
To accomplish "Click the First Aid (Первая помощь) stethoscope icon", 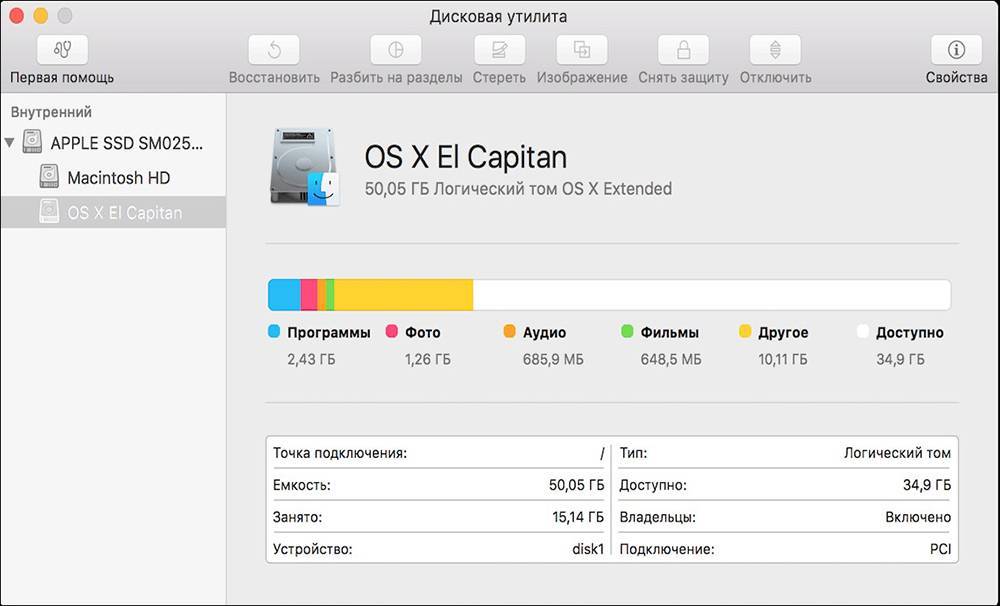I will pos(62,50).
